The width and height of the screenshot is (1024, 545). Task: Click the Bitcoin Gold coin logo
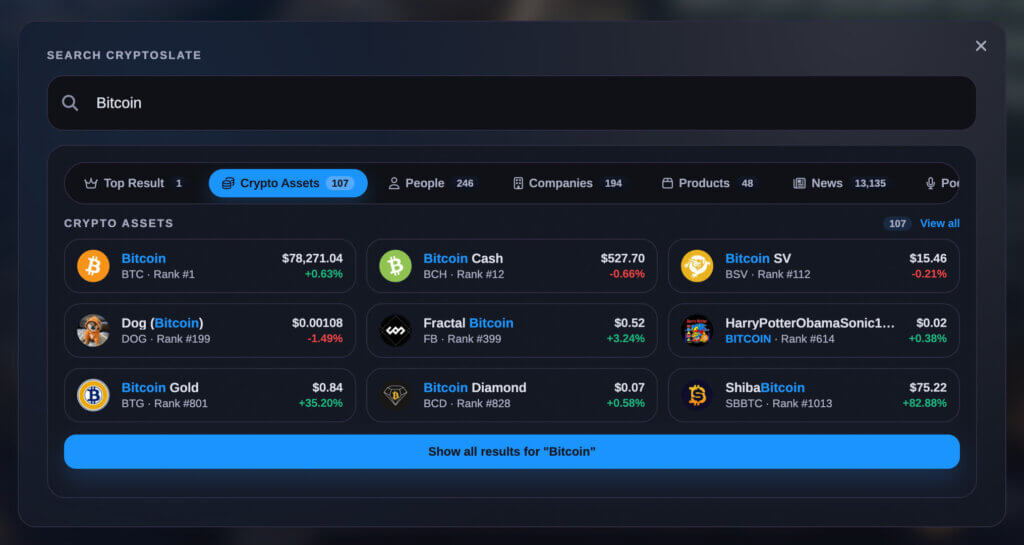[x=93, y=395]
